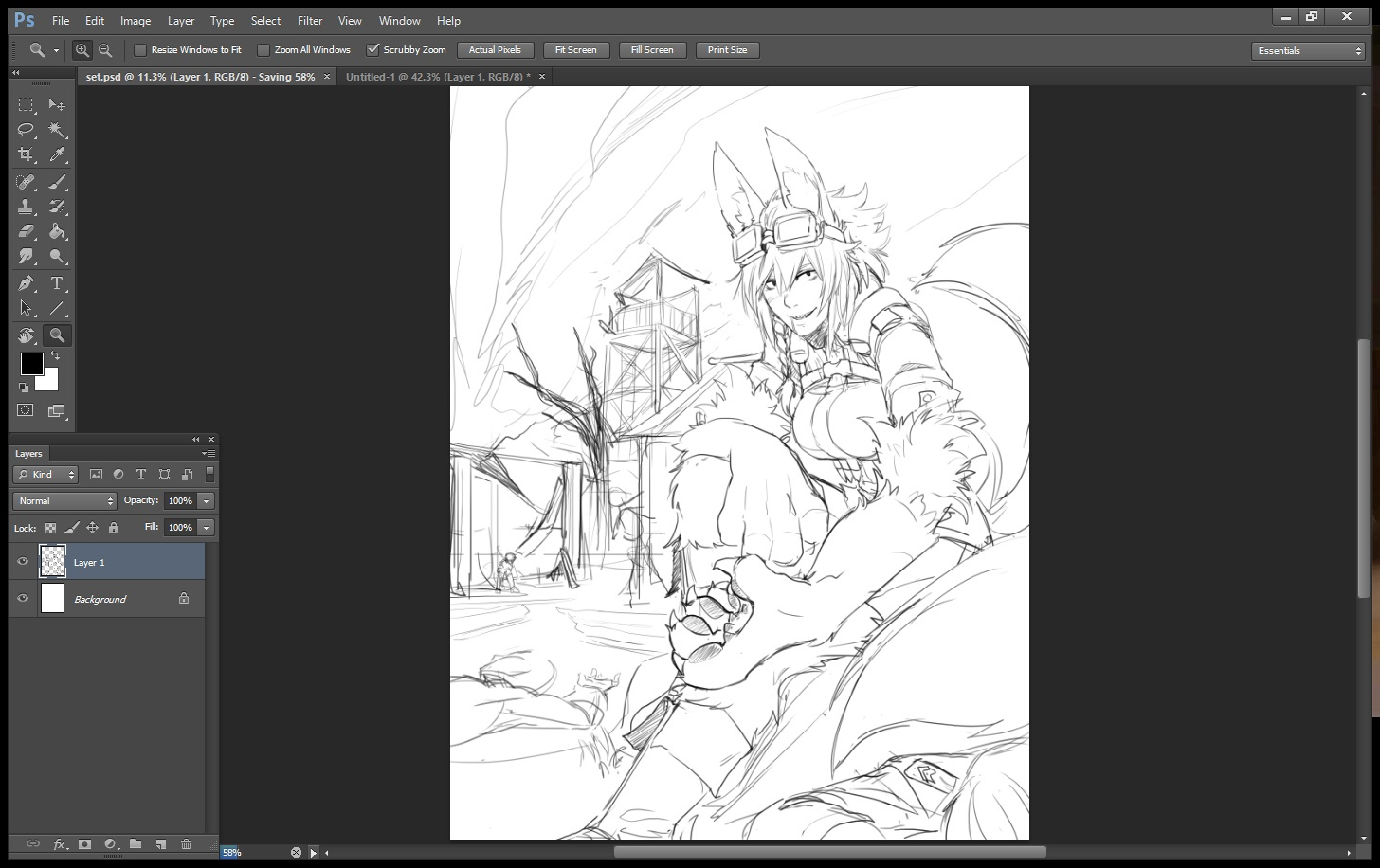1380x868 pixels.
Task: Select the Crop tool
Action: (x=26, y=154)
